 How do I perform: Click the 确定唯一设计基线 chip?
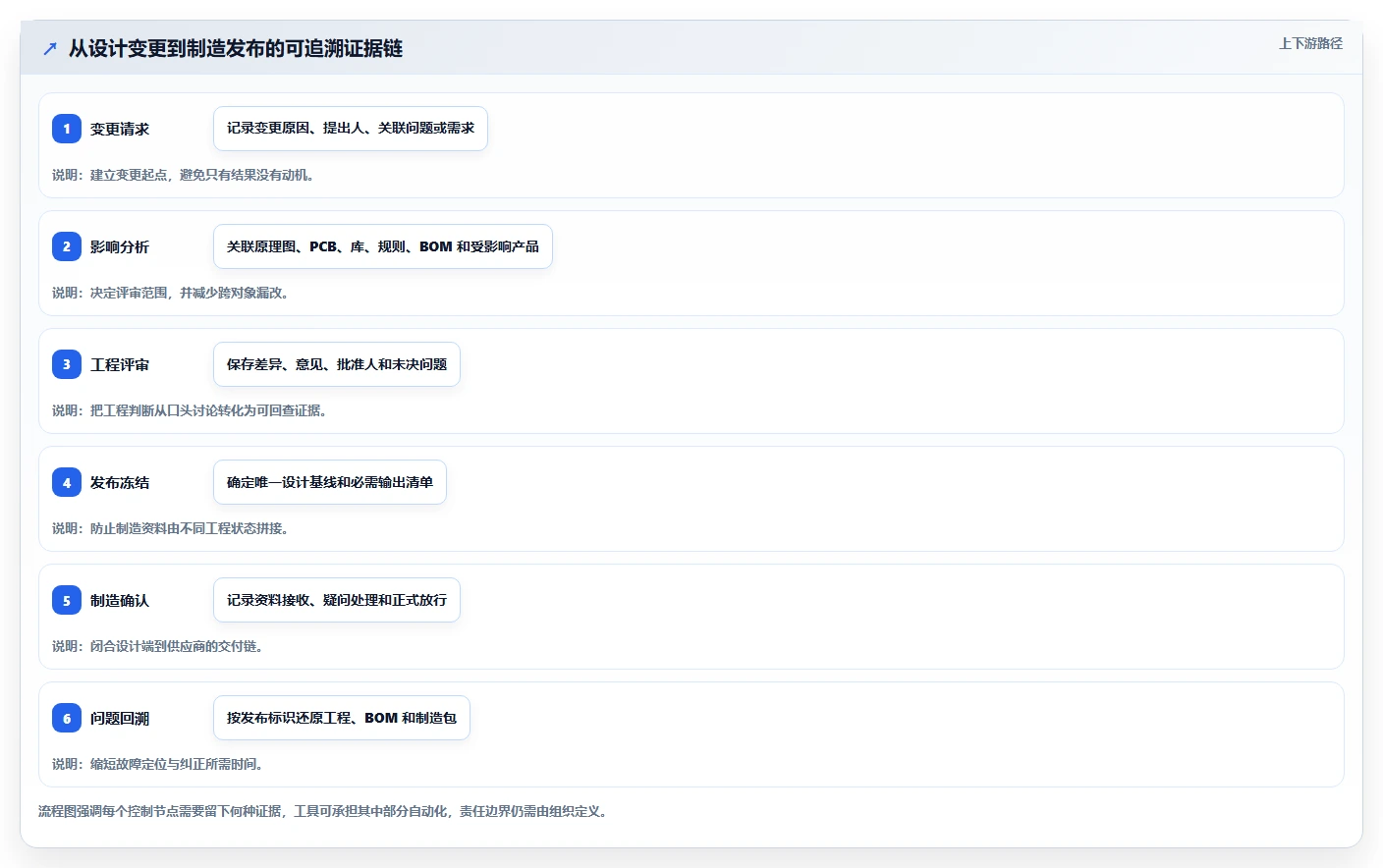[330, 482]
